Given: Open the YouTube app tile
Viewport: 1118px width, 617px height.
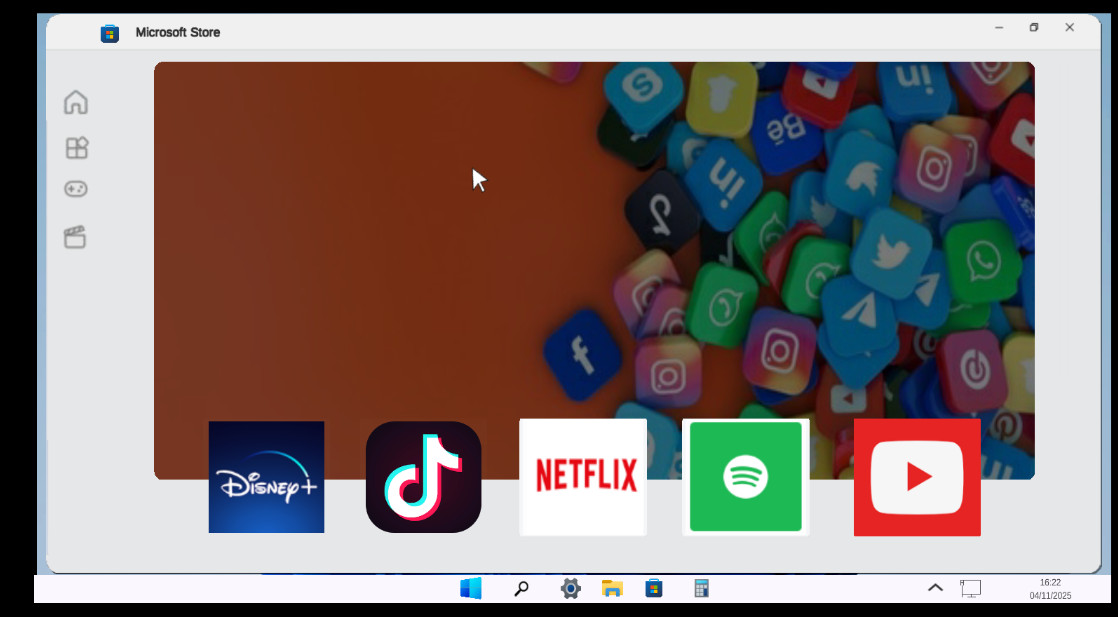Looking at the screenshot, I should point(917,476).
